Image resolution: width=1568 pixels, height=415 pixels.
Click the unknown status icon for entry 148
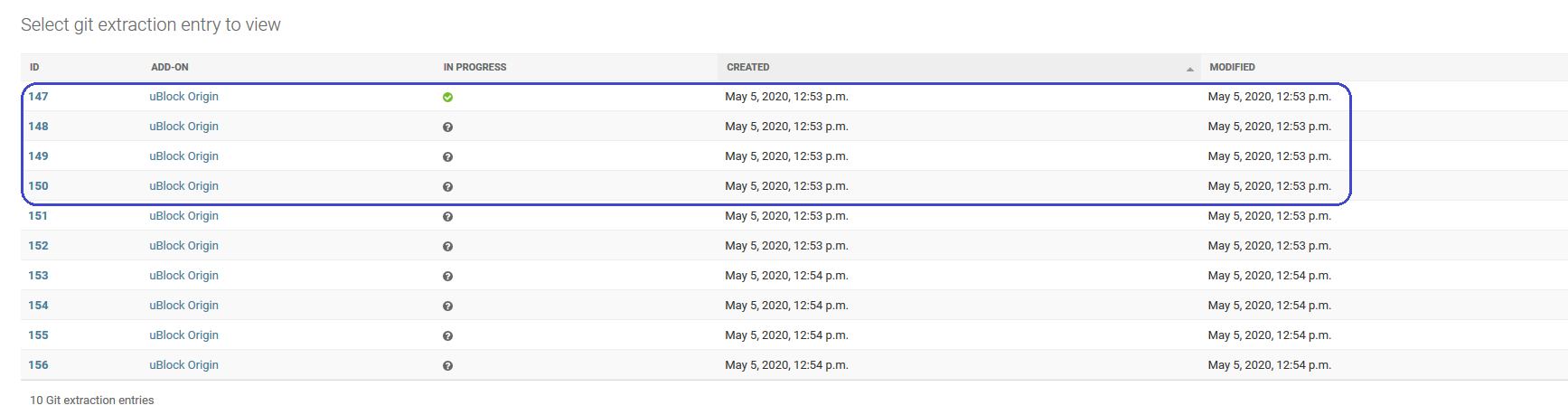pyautogui.click(x=447, y=127)
